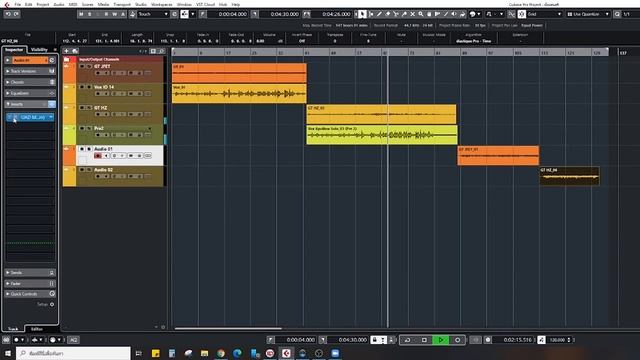Mute the GT JFET track

pos(82,66)
